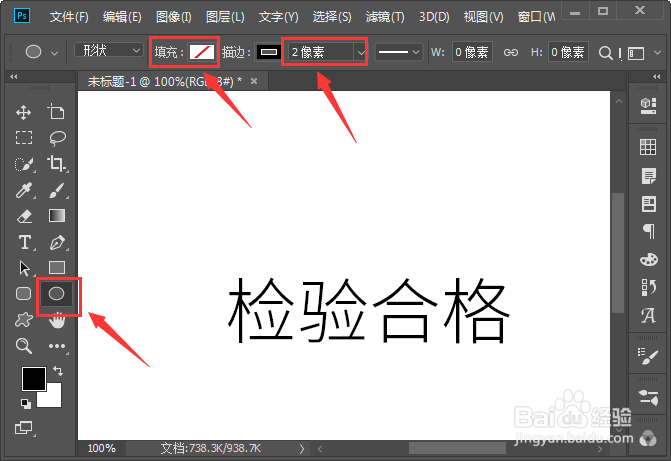Toggle link between width and height

511,53
